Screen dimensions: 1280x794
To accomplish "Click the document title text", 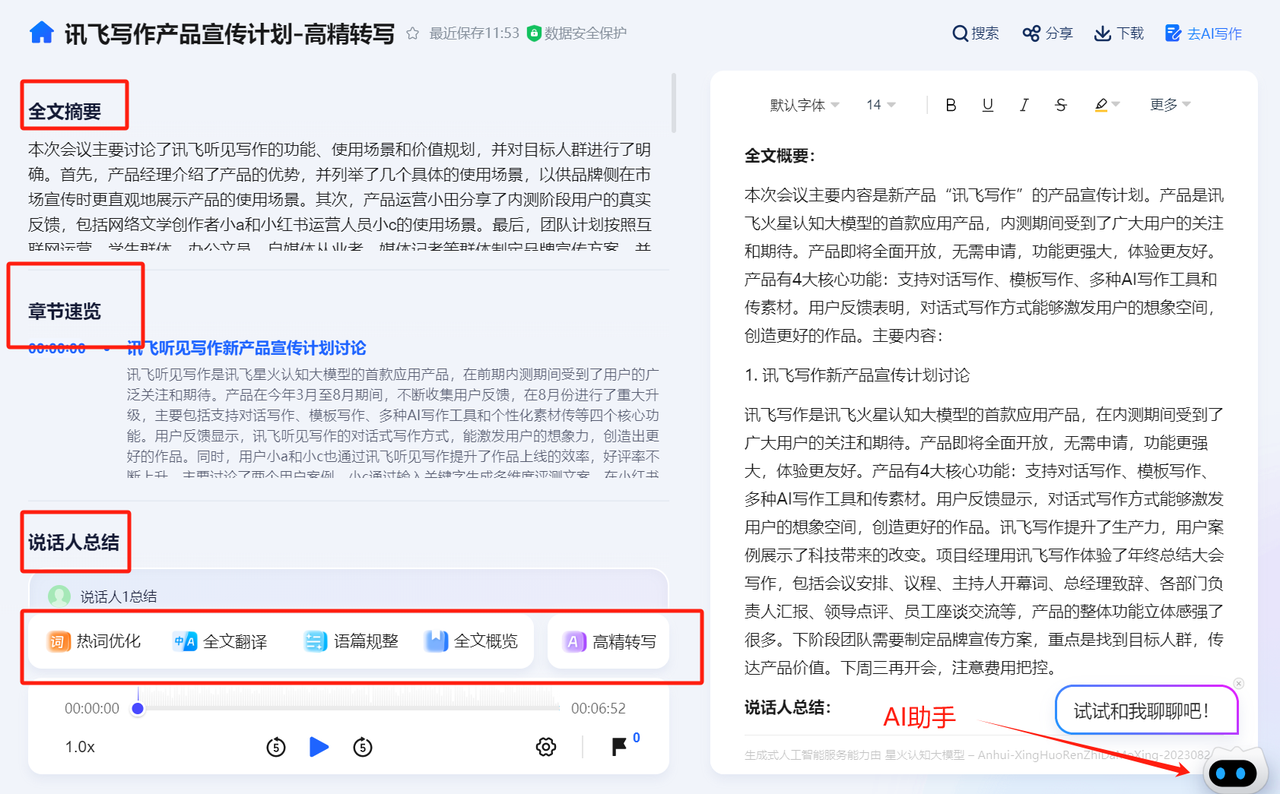I will (229, 33).
